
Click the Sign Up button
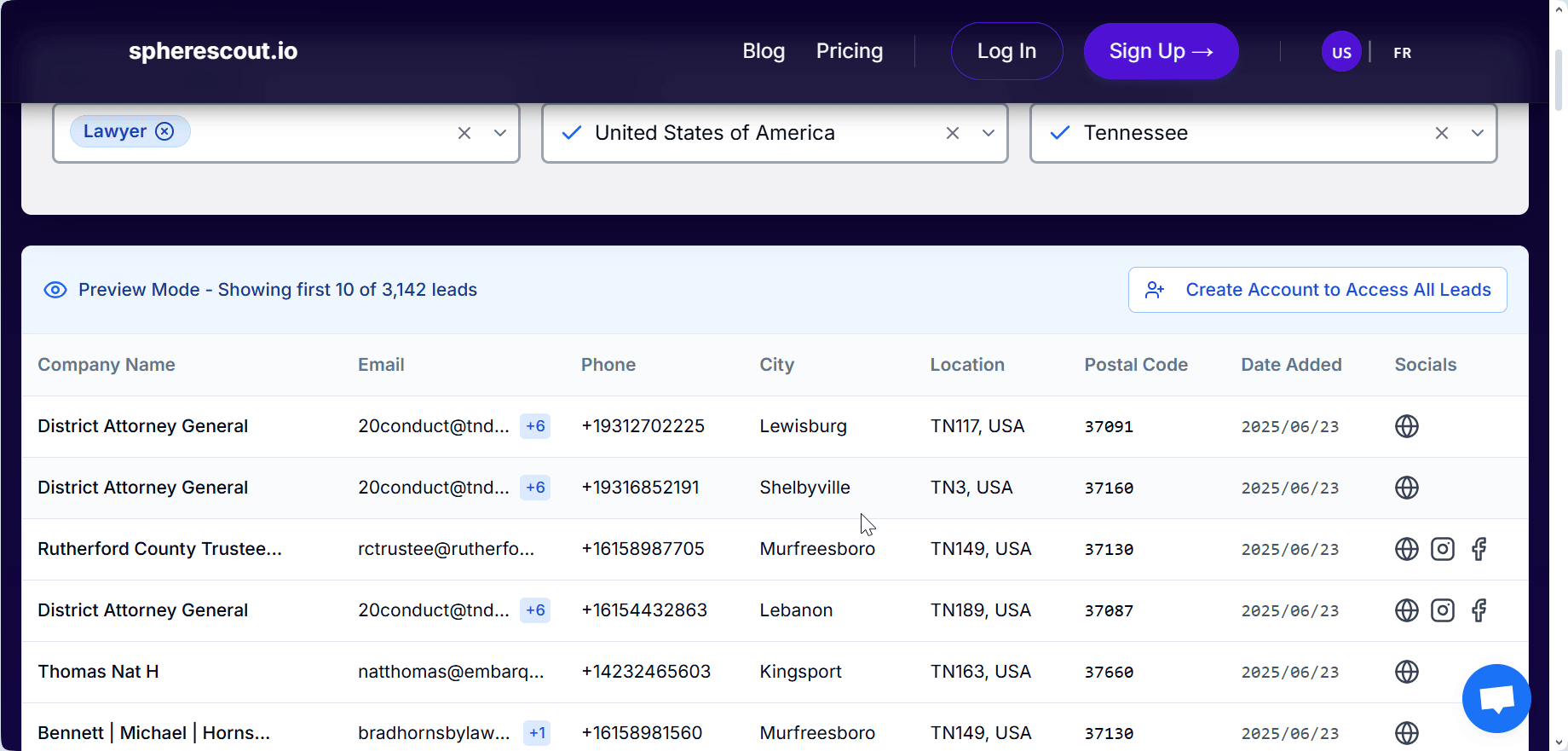click(x=1161, y=51)
